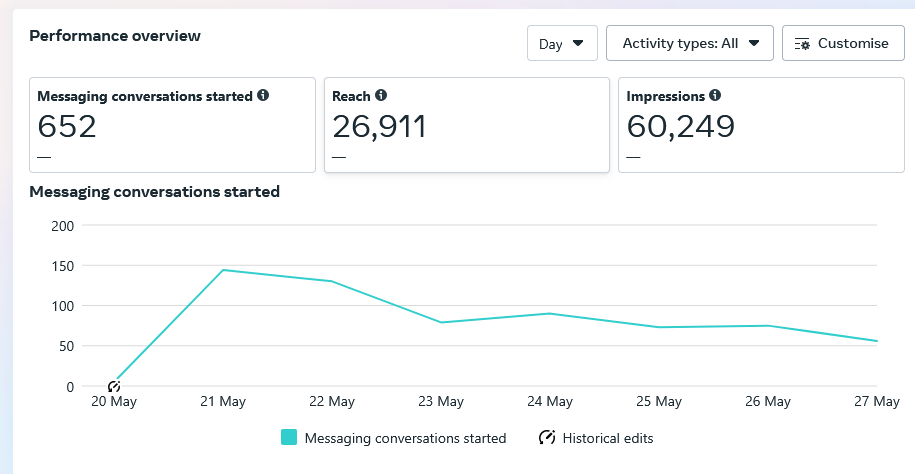Toggle Historical edits legend label
915x474 pixels.
coord(608,438)
